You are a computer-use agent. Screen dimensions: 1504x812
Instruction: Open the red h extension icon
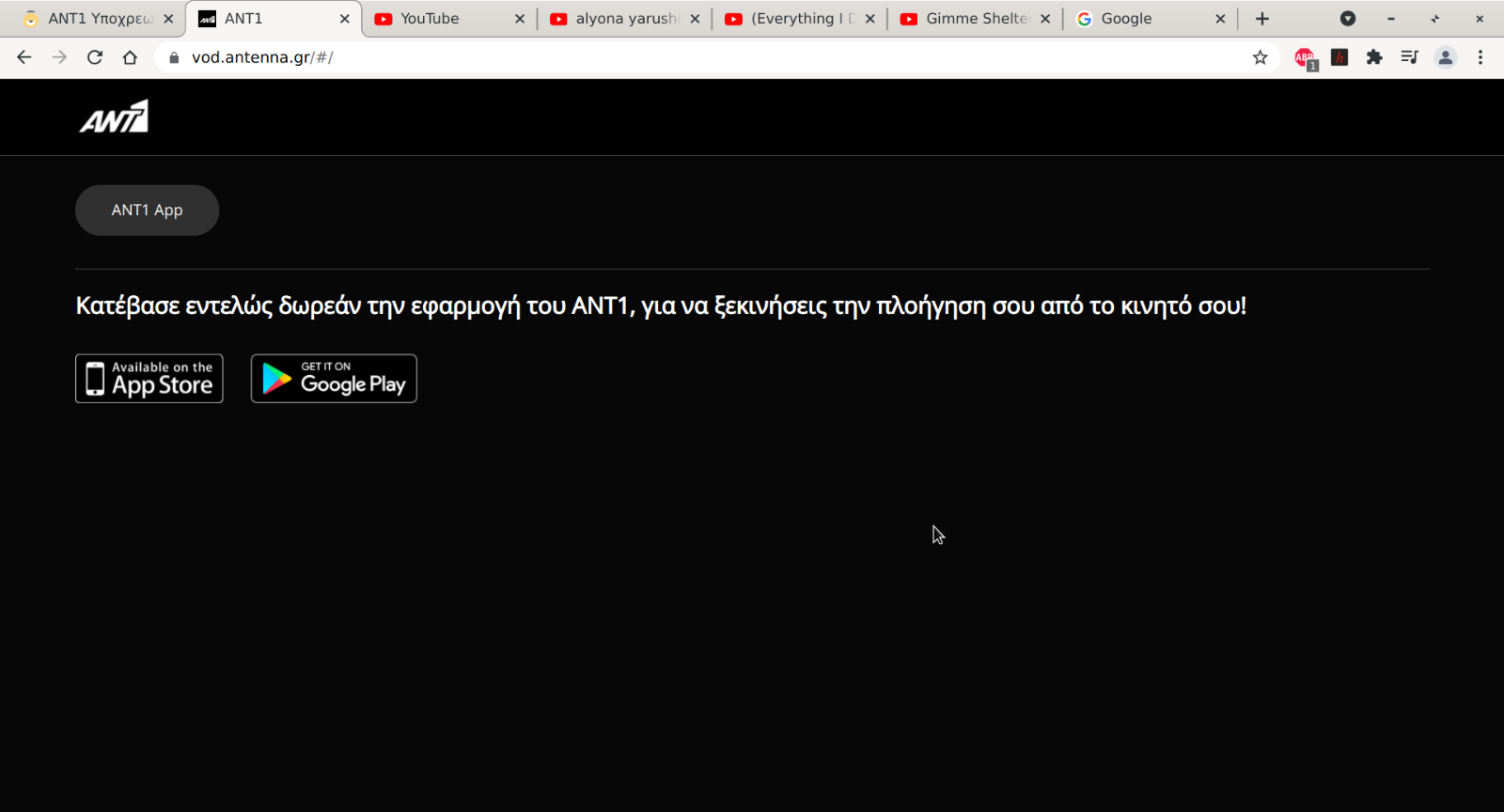point(1340,57)
